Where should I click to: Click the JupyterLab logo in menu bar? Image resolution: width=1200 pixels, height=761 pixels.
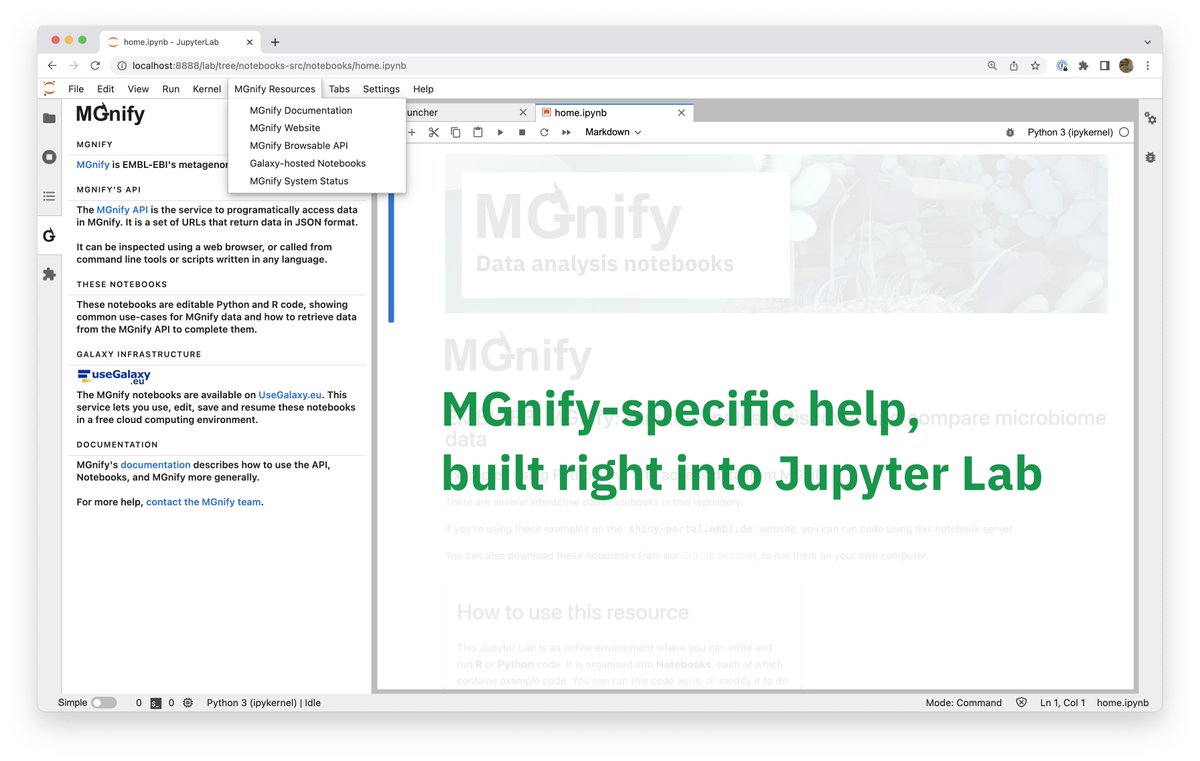click(49, 89)
